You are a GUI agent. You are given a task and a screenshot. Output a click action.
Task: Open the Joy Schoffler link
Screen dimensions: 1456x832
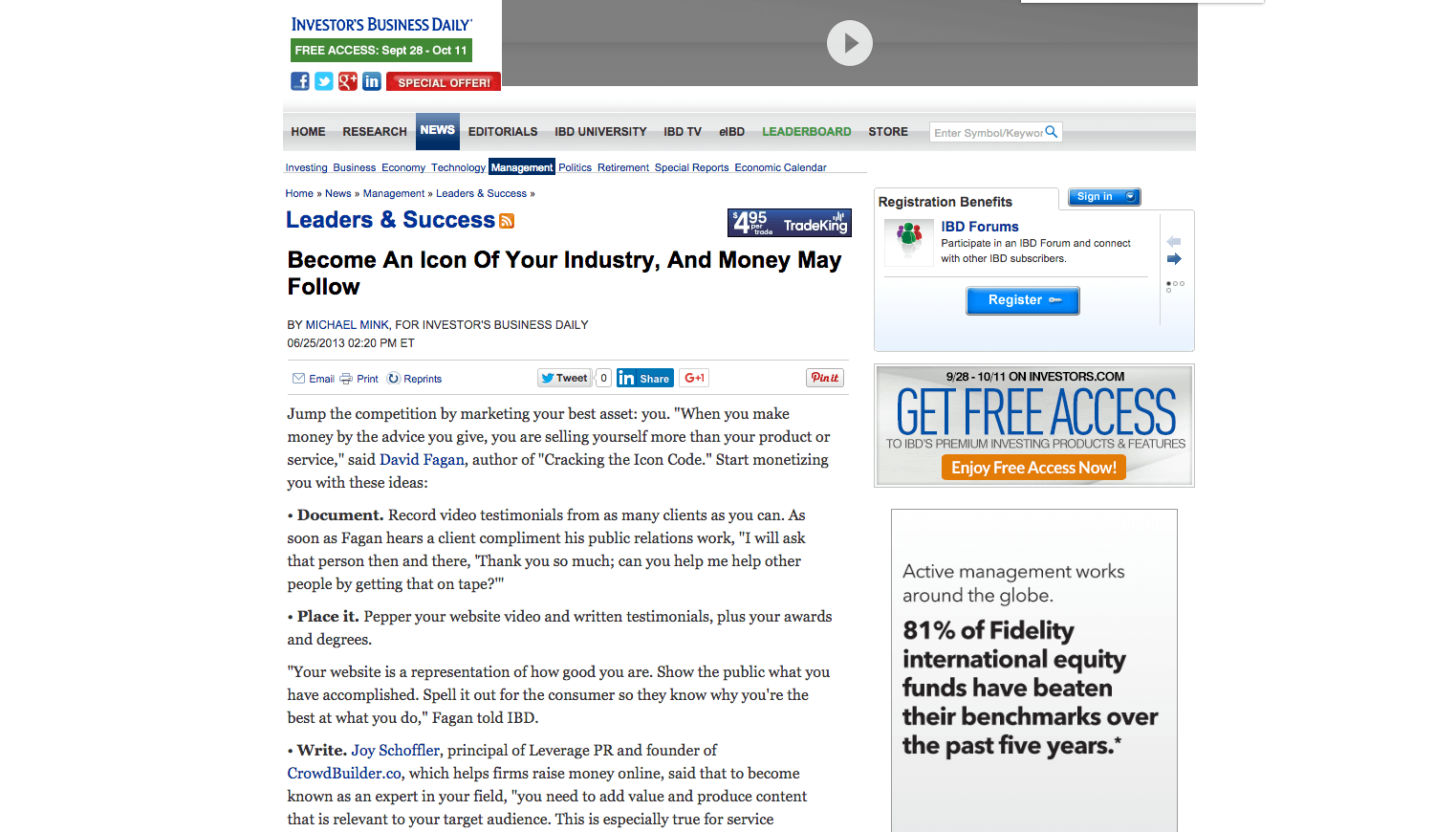click(396, 751)
